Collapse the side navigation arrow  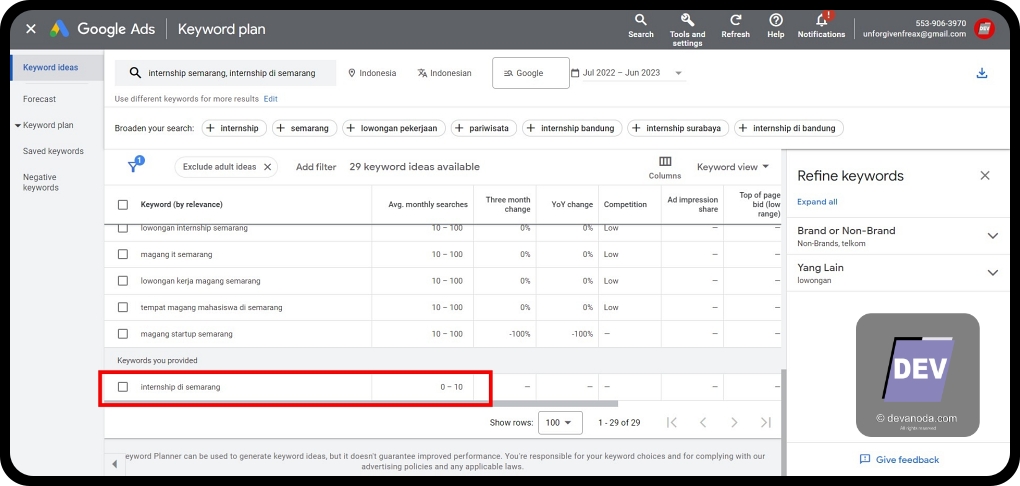(114, 464)
